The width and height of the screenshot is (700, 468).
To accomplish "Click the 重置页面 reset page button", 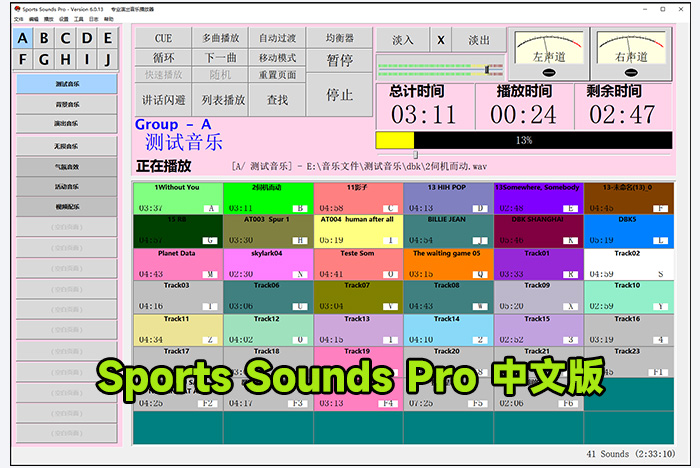I will 277,75.
